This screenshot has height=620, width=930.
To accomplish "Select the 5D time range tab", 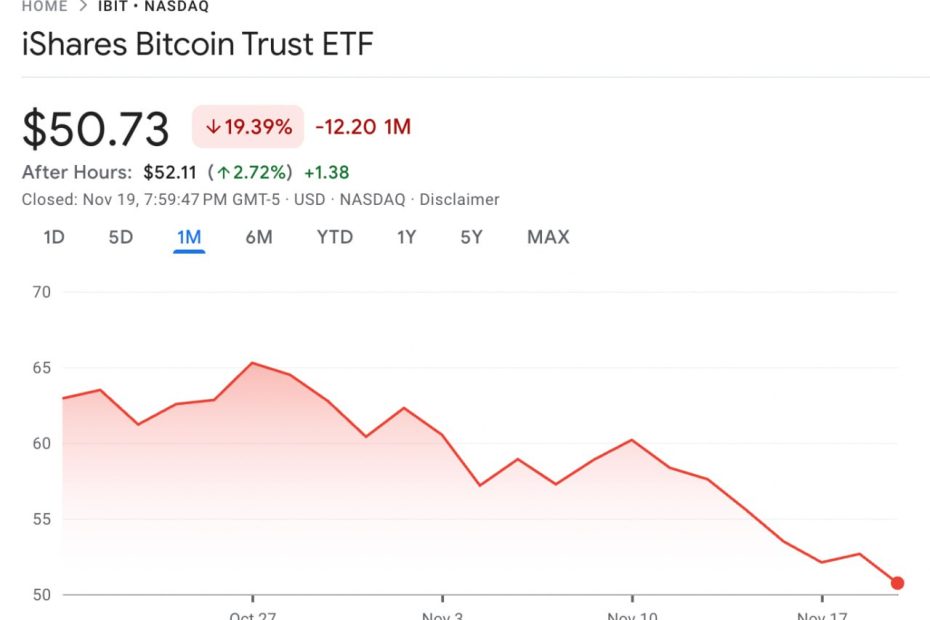I will click(x=120, y=237).
